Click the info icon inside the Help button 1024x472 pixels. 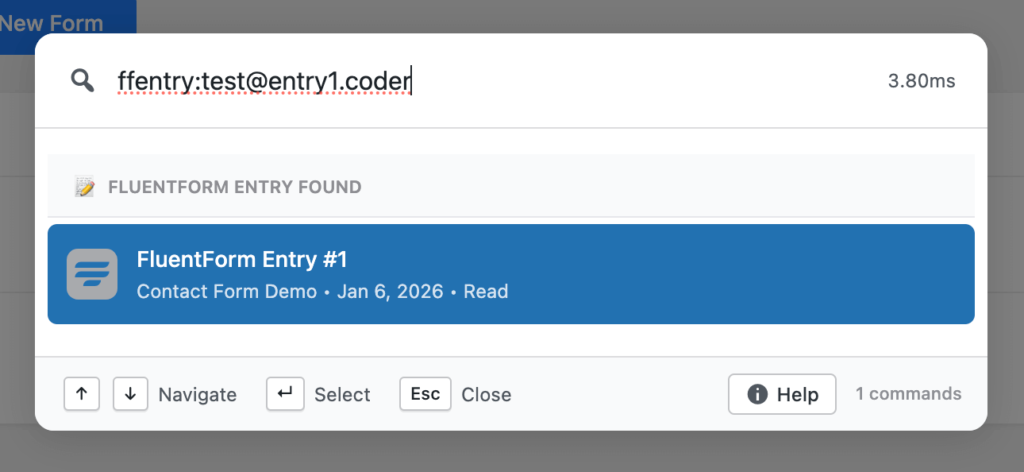(757, 394)
